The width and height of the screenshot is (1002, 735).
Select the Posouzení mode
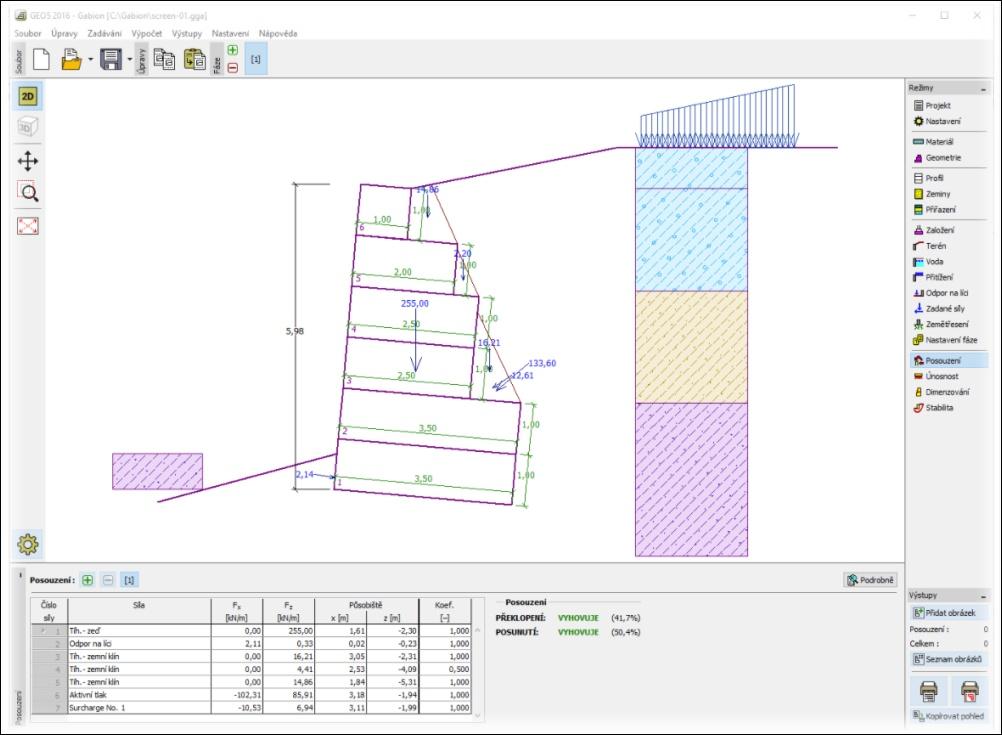pos(949,361)
